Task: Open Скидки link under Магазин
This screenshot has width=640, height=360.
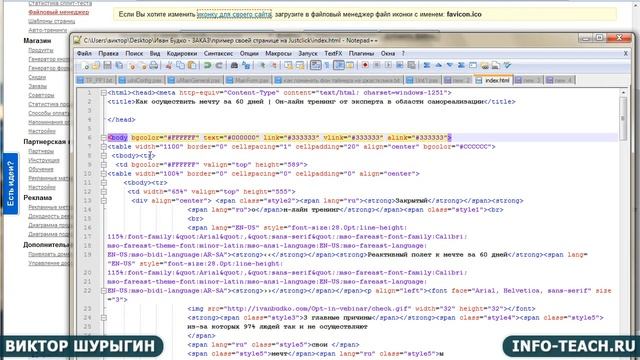Action: [x=37, y=77]
